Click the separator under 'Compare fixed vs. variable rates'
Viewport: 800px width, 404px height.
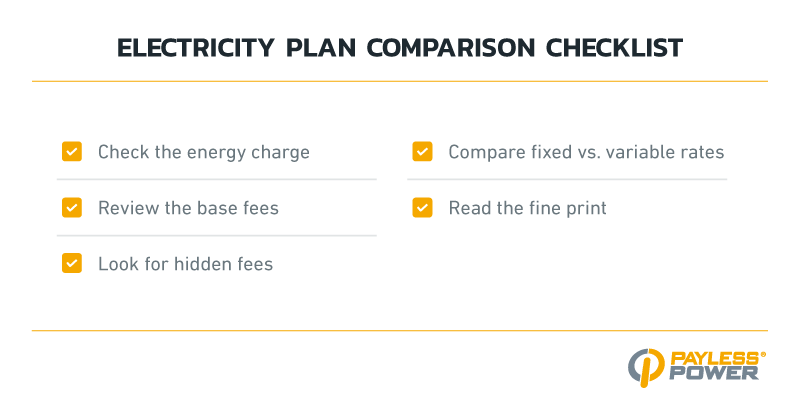[567, 180]
